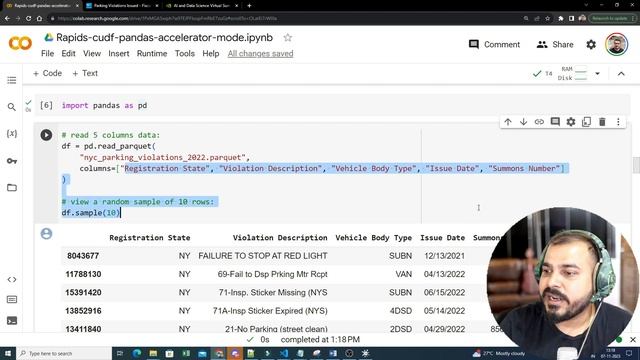This screenshot has width=640, height=360.
Task: Close the bottom status bar with X
Action: pos(633,340)
